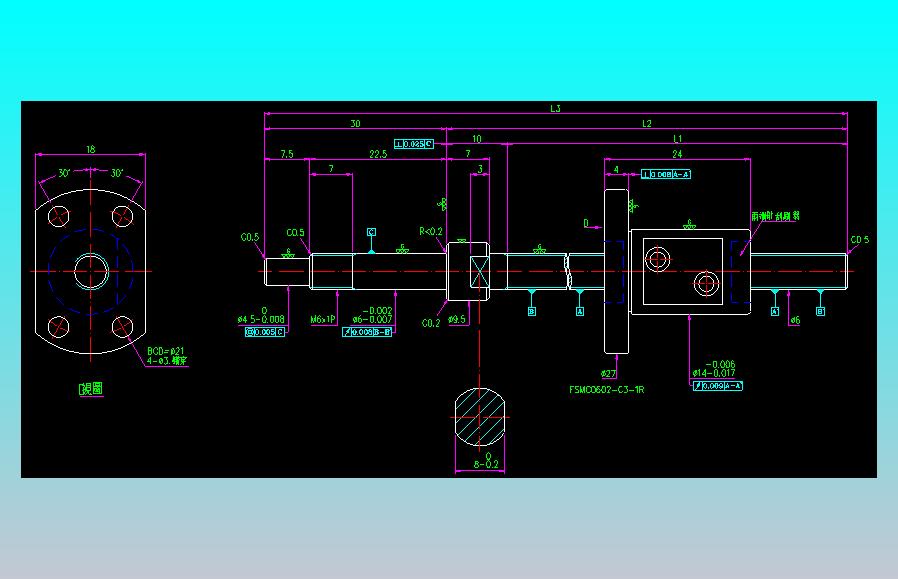The height and width of the screenshot is (579, 898).
Task: Select the "C0.2" chamfer note
Action: tap(431, 324)
